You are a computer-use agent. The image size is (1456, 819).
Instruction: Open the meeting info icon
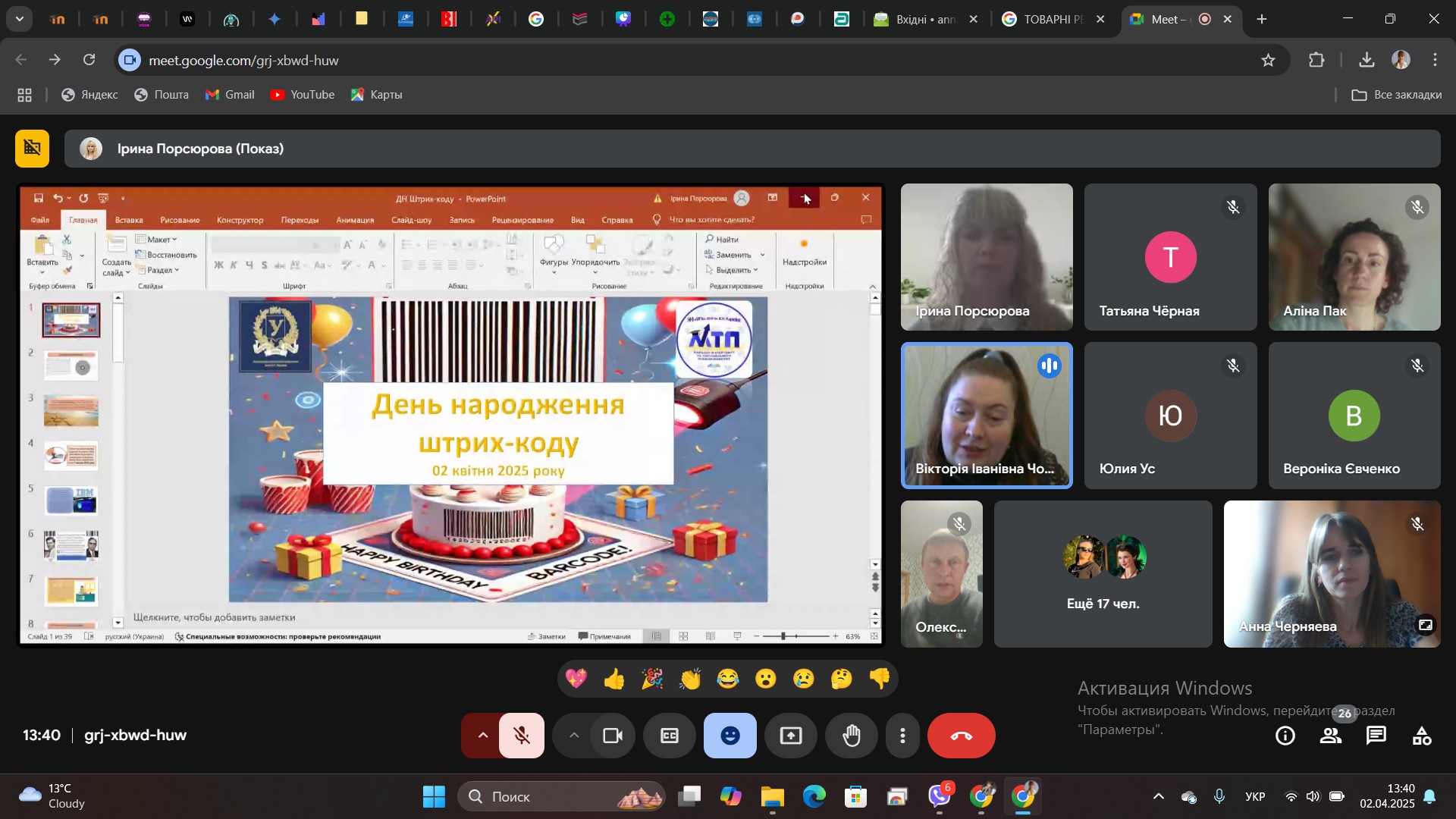pos(1285,736)
